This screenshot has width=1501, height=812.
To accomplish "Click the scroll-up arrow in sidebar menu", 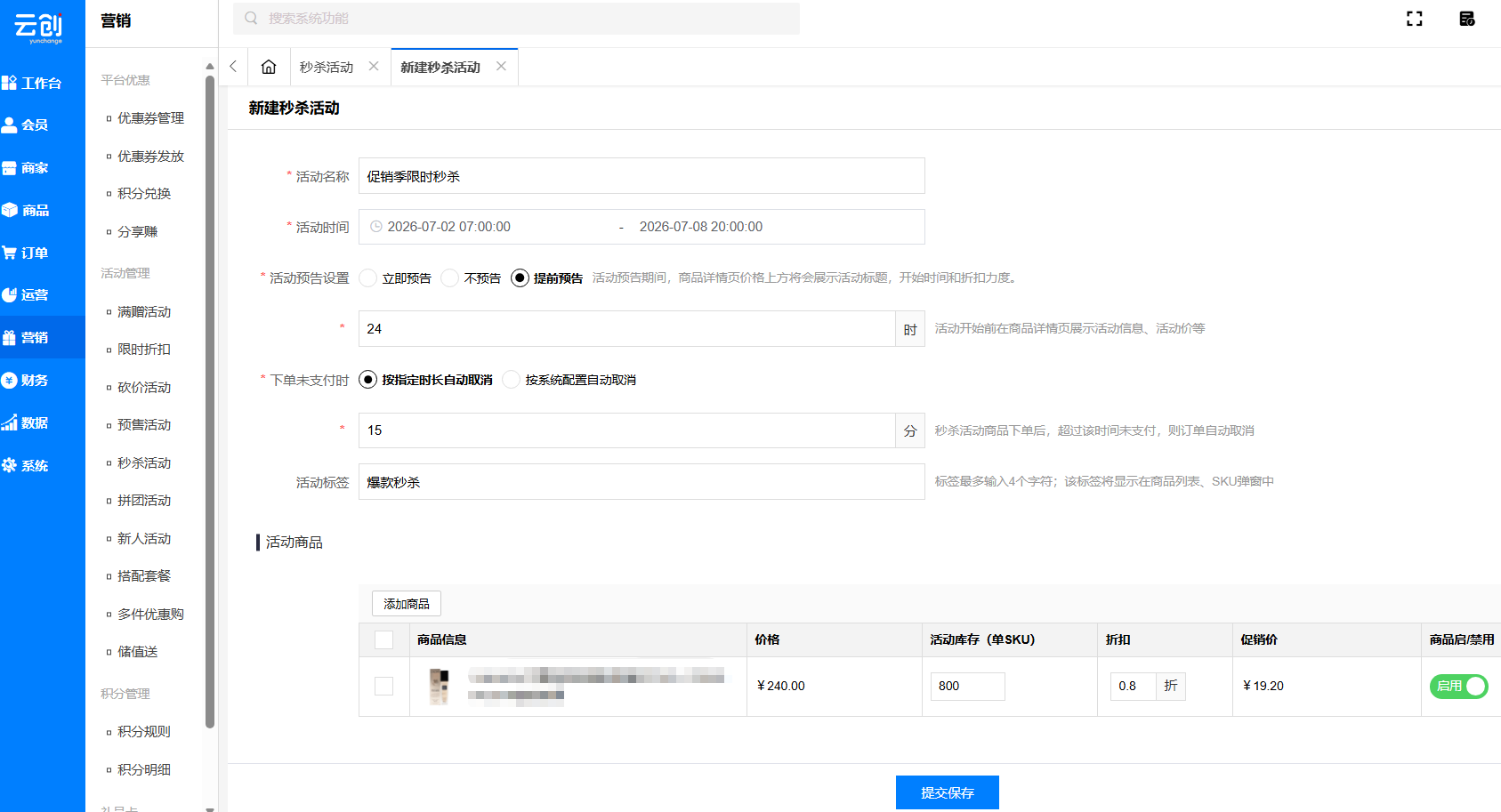I will tap(210, 67).
